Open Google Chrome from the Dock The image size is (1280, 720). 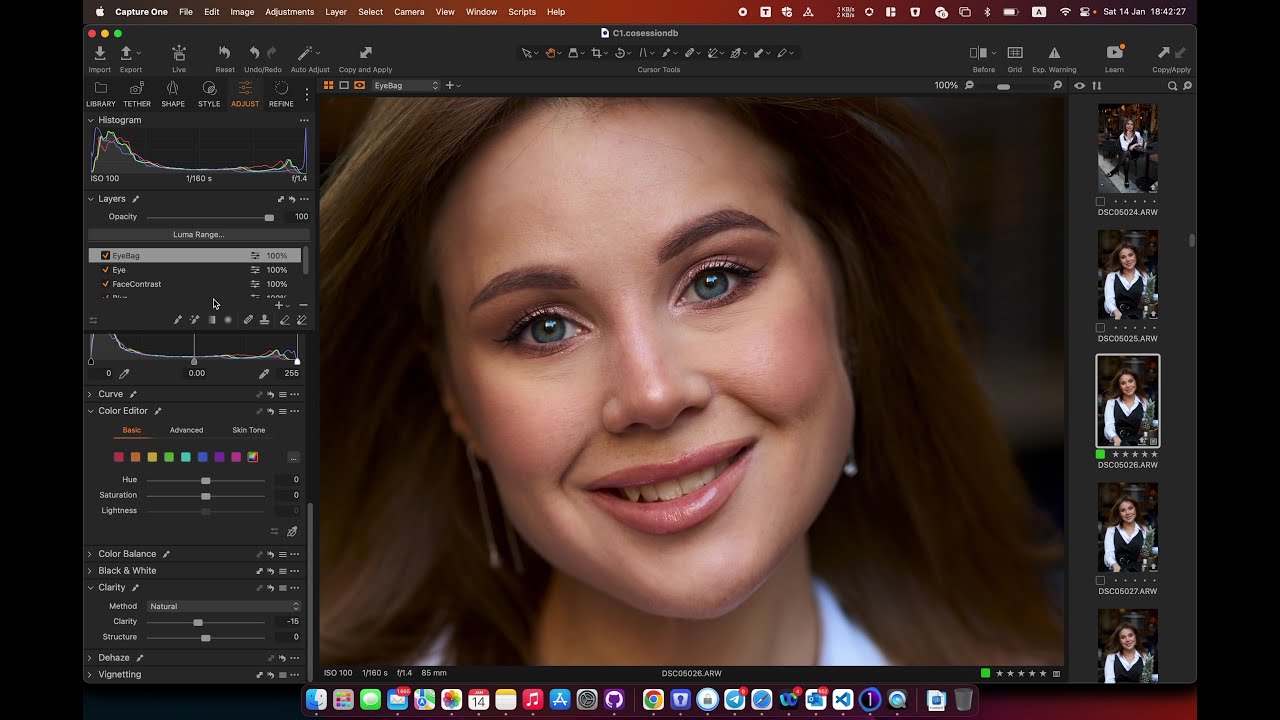click(653, 700)
